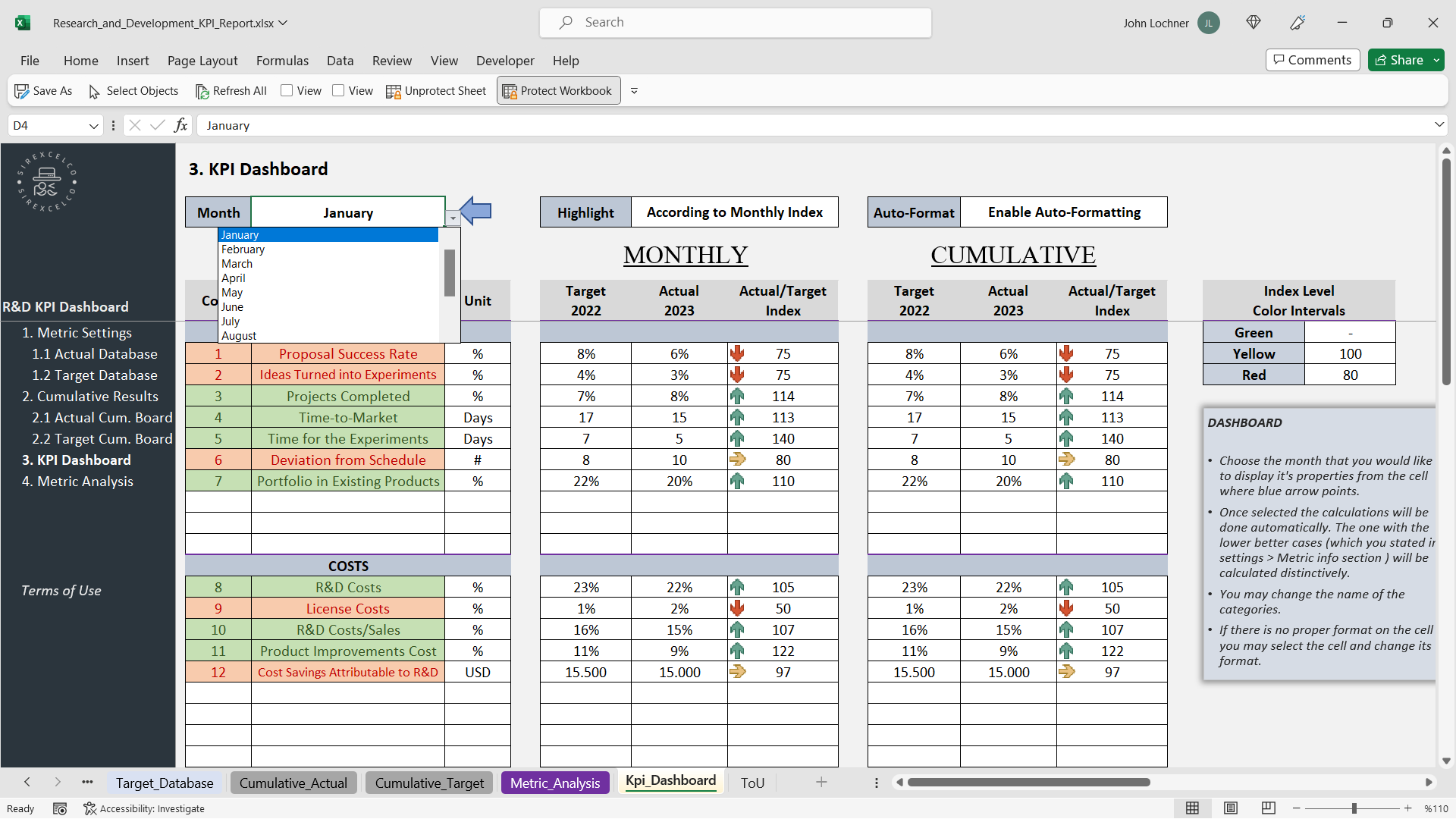
Task: Run the Accessibility Investigate checker
Action: click(144, 808)
